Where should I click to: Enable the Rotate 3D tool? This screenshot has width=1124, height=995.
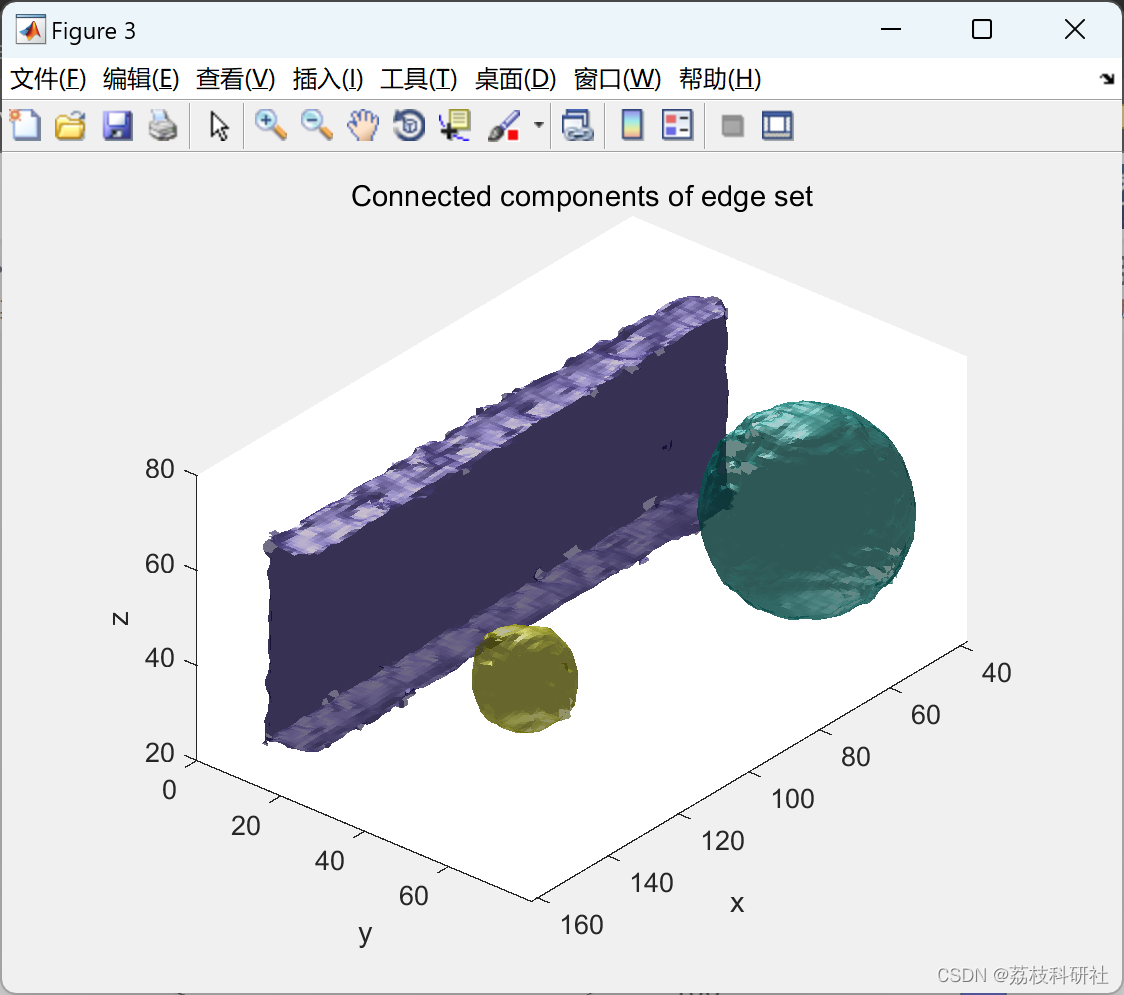pyautogui.click(x=409, y=125)
